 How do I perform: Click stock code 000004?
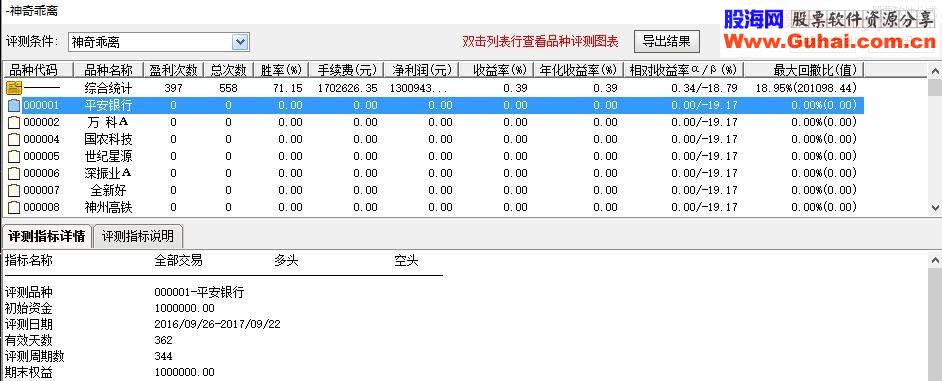click(41, 139)
